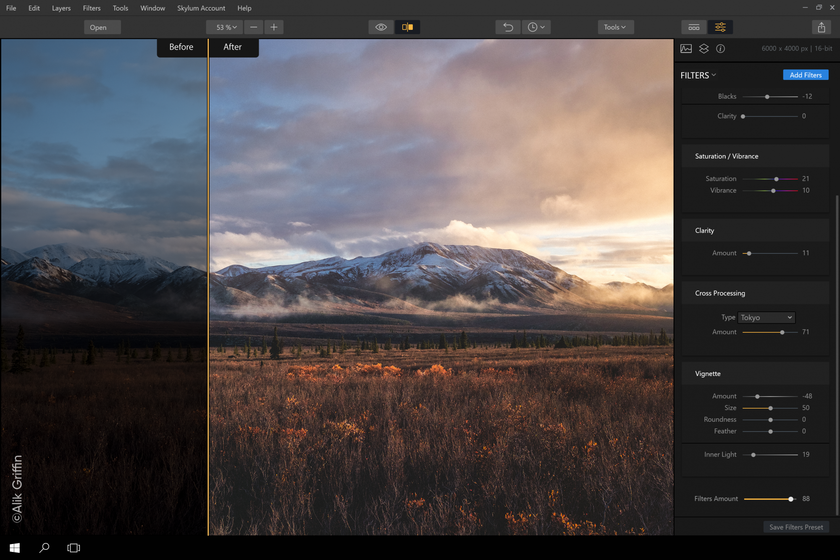This screenshot has height=560, width=840.
Task: Show the image info icon
Action: tap(721, 49)
